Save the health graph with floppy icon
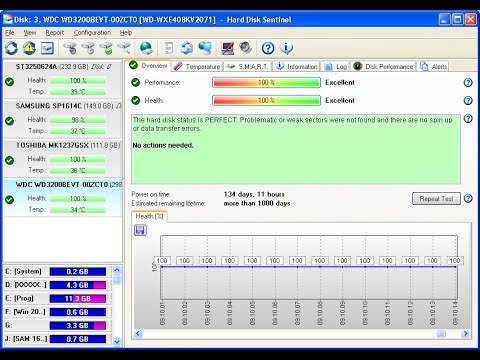 140,230
